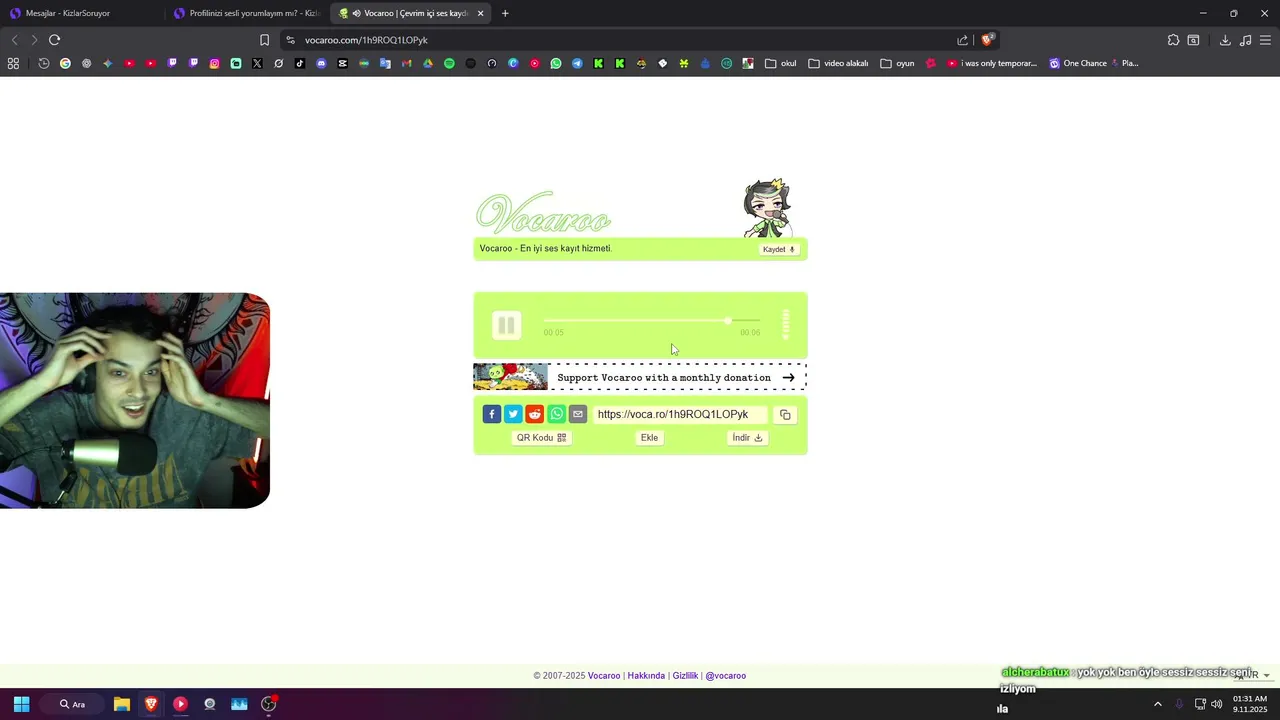Open the oyun bookmarks folder

897,63
